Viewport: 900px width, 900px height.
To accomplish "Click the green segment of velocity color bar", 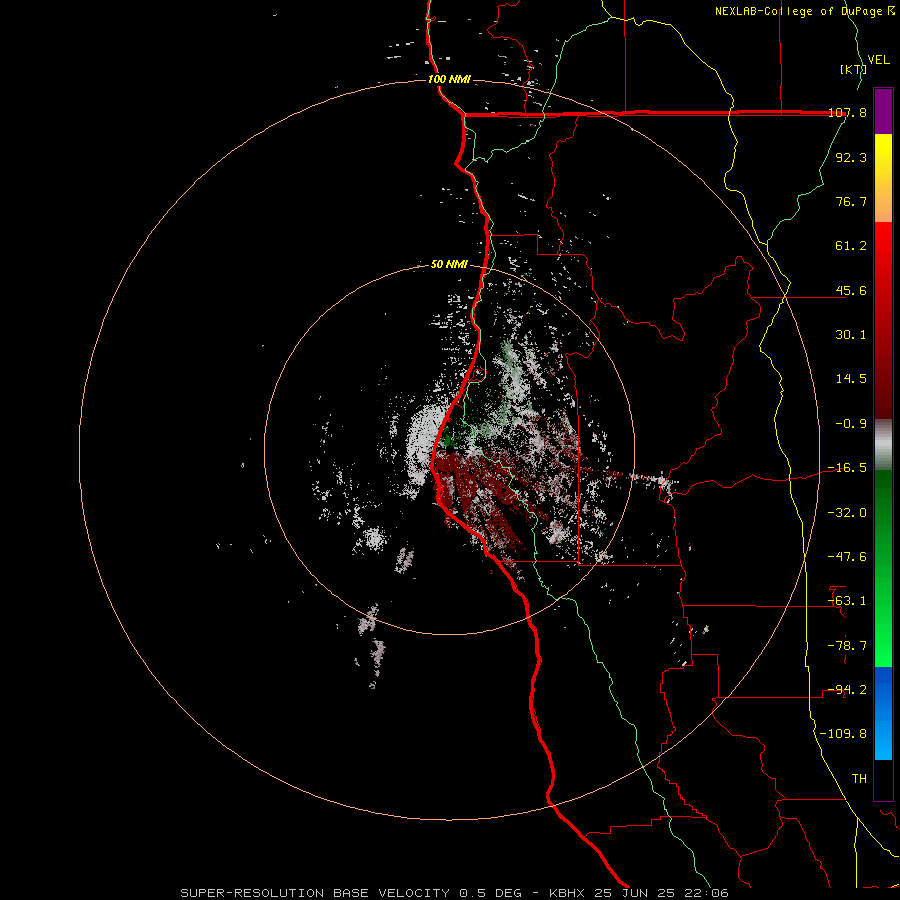I will pyautogui.click(x=883, y=568).
